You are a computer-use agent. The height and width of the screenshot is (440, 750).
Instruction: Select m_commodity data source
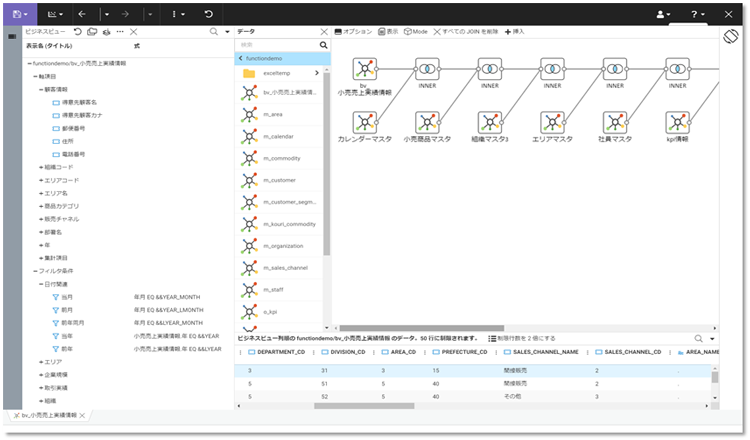pyautogui.click(x=279, y=158)
